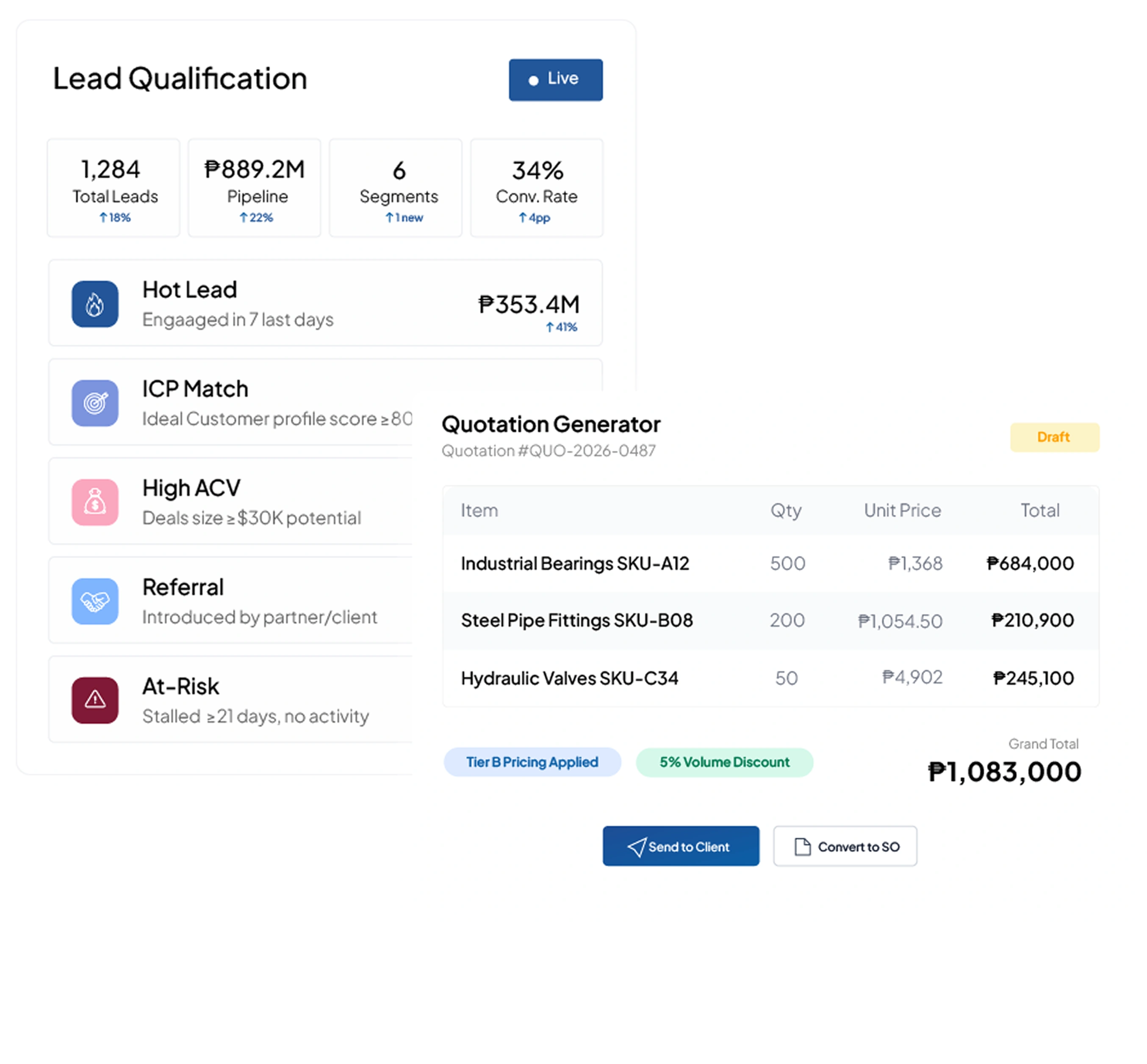Image resolution: width=1147 pixels, height=1064 pixels.
Task: Click Deals size ≥$30K potential text
Action: tap(252, 518)
